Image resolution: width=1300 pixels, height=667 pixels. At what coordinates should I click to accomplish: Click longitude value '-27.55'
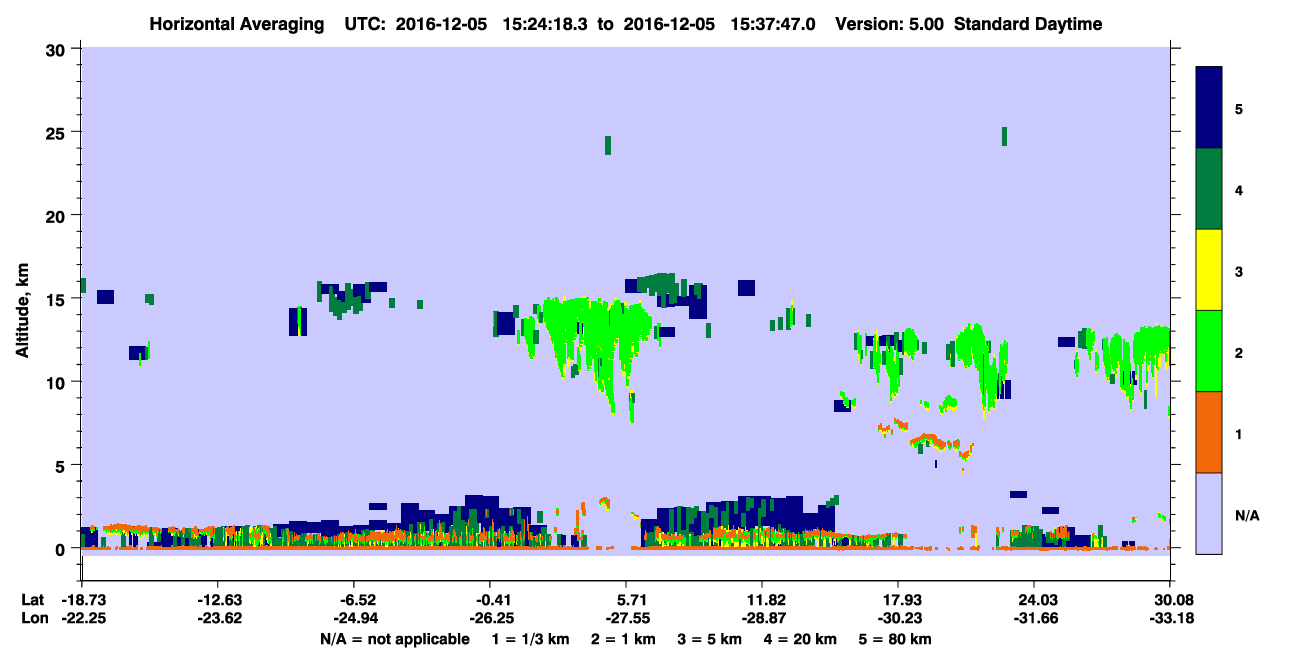627,618
